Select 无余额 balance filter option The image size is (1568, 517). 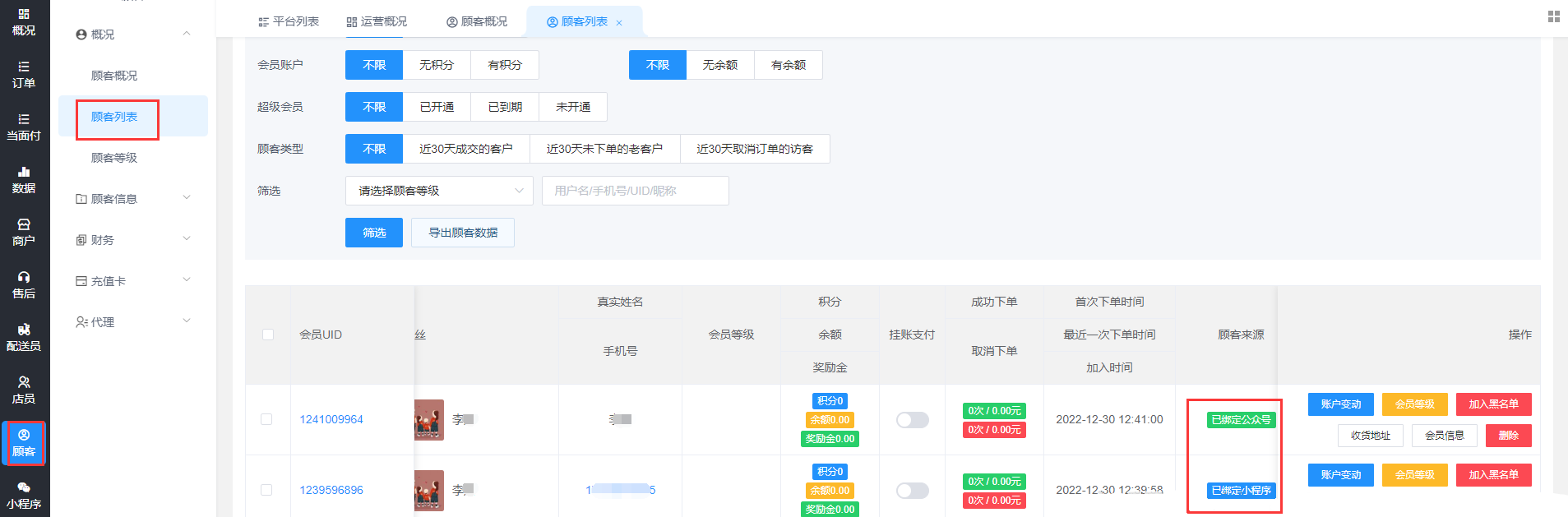pos(720,65)
